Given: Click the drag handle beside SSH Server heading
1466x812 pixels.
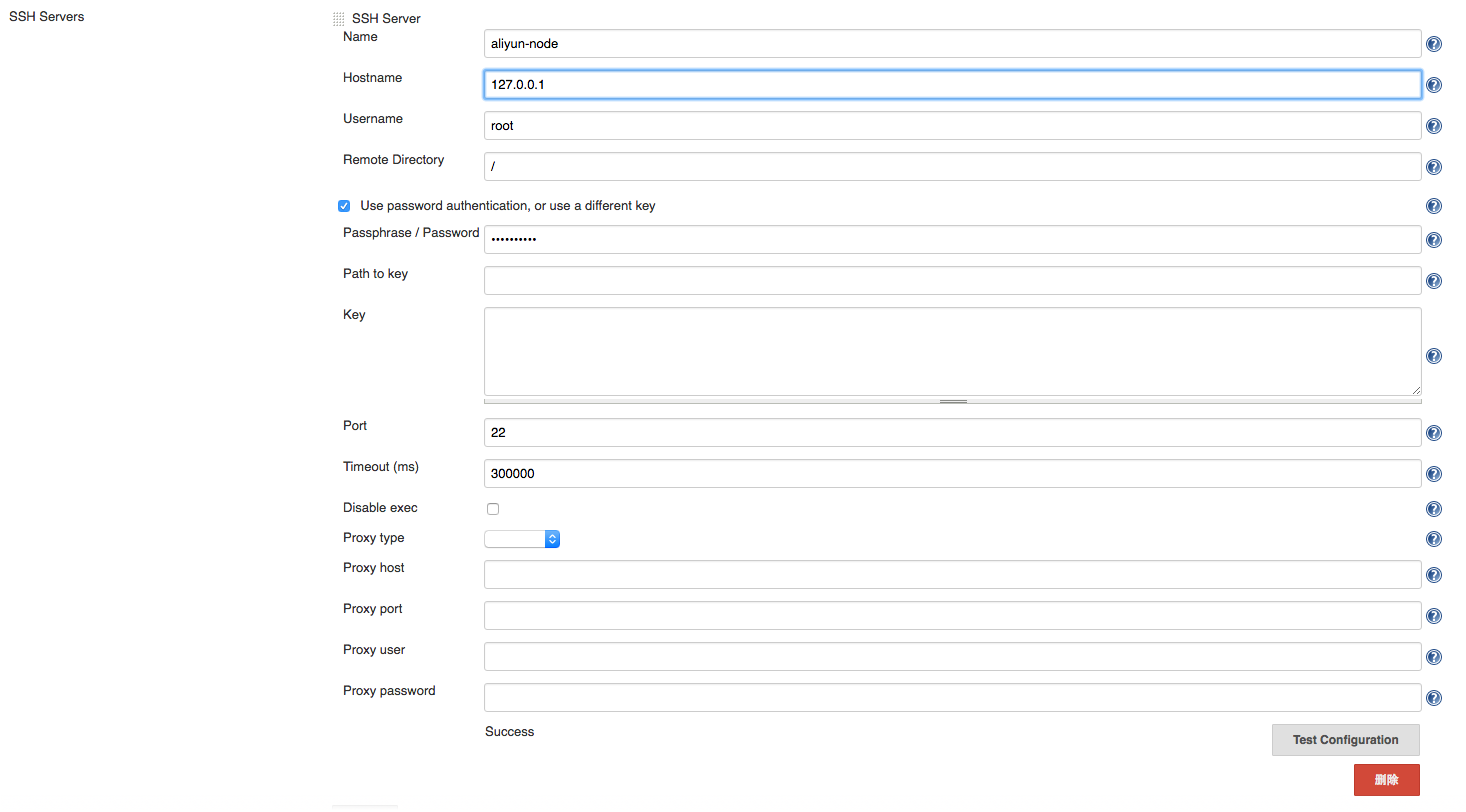Looking at the screenshot, I should tap(337, 18).
